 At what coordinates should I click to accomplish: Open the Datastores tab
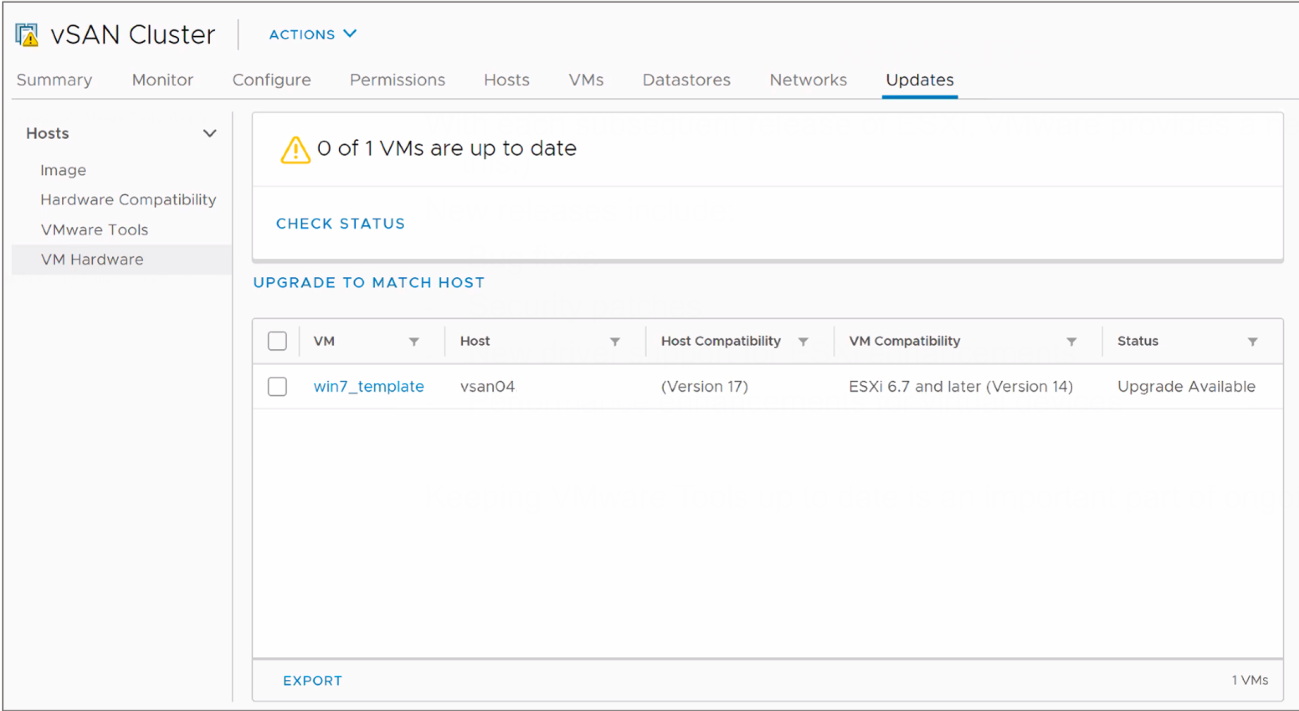pyautogui.click(x=687, y=80)
